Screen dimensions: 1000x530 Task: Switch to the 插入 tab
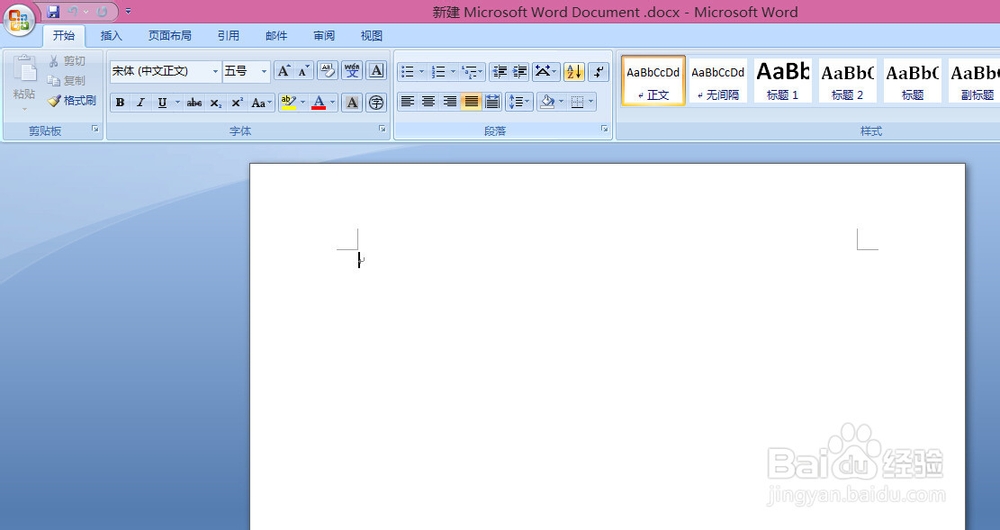111,36
